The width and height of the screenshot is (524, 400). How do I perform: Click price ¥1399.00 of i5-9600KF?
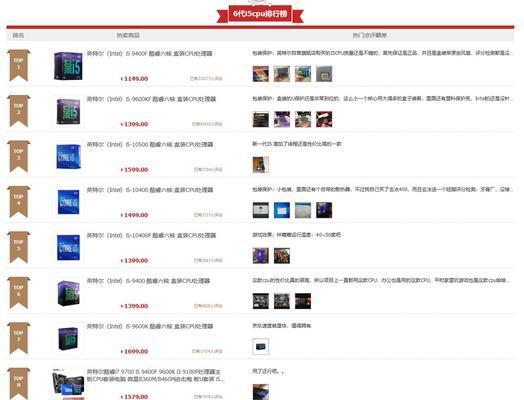pyautogui.click(x=134, y=124)
